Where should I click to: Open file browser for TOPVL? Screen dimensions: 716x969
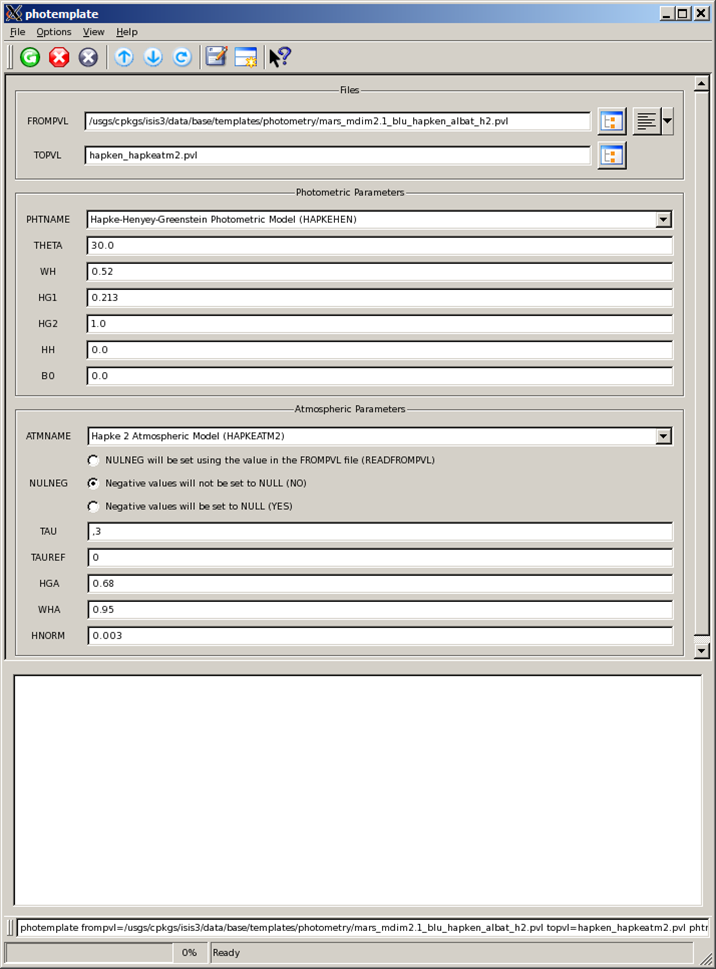tap(612, 155)
